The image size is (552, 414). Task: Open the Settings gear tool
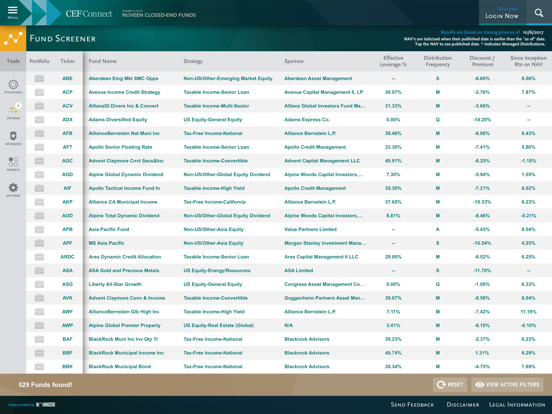(x=13, y=189)
